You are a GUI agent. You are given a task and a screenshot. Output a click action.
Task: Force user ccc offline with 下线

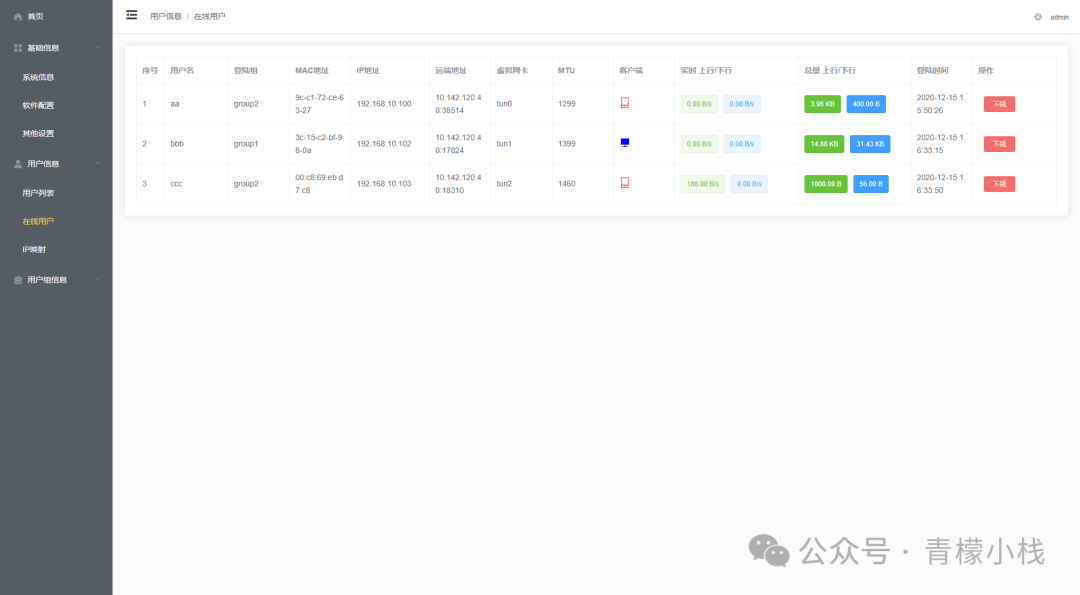click(999, 184)
